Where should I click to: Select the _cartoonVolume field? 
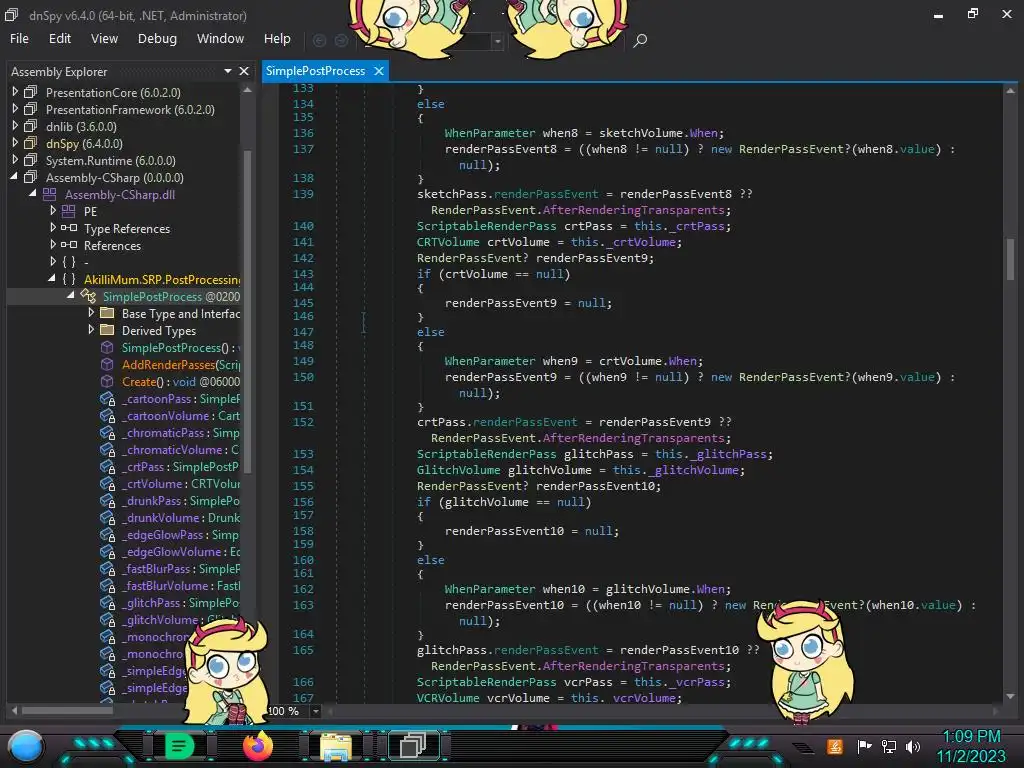pyautogui.click(x=180, y=415)
